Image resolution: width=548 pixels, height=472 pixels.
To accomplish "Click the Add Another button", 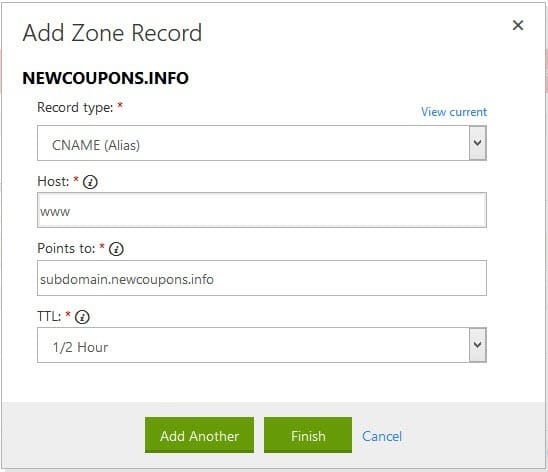I will click(x=199, y=435).
